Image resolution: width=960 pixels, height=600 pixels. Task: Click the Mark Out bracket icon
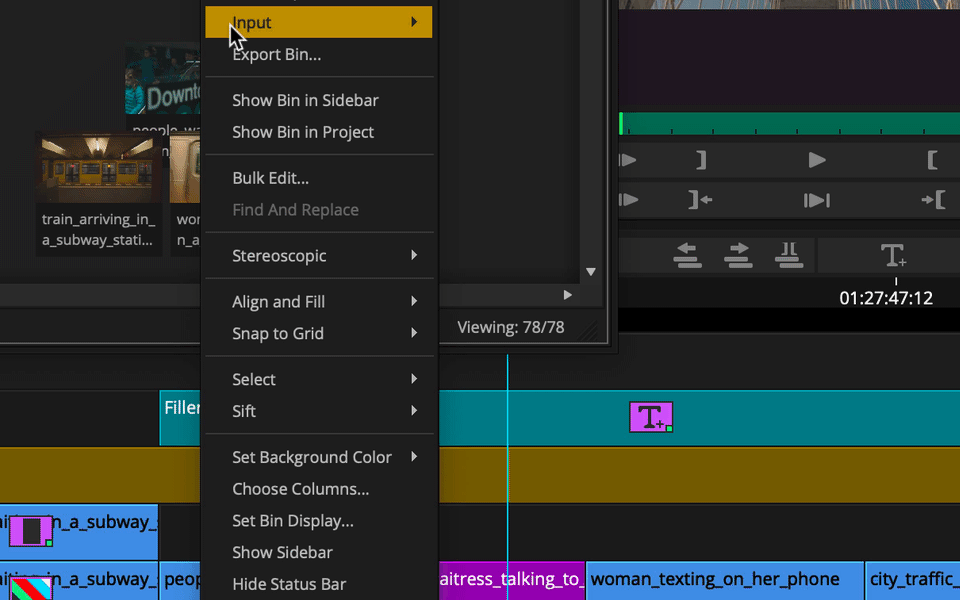point(702,160)
